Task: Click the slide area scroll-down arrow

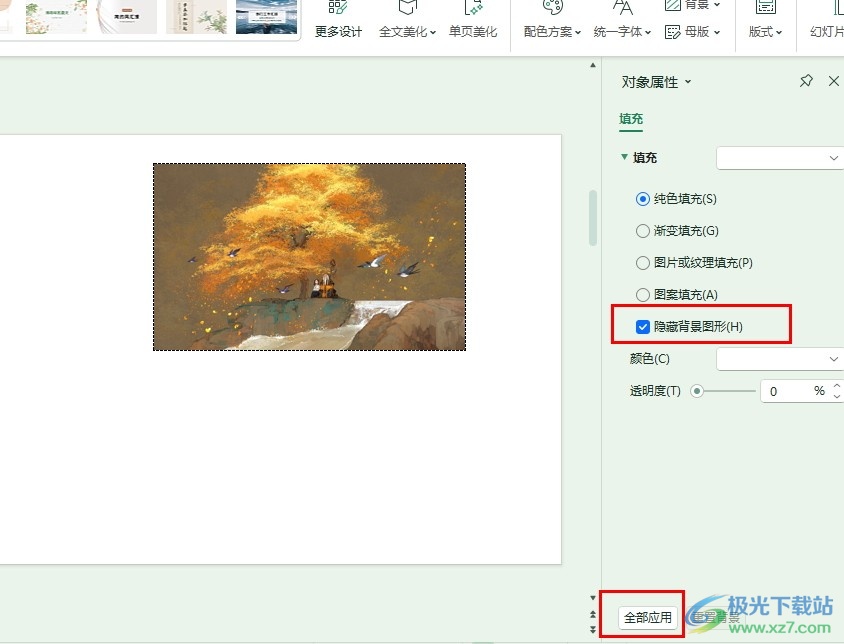Action: (x=593, y=598)
